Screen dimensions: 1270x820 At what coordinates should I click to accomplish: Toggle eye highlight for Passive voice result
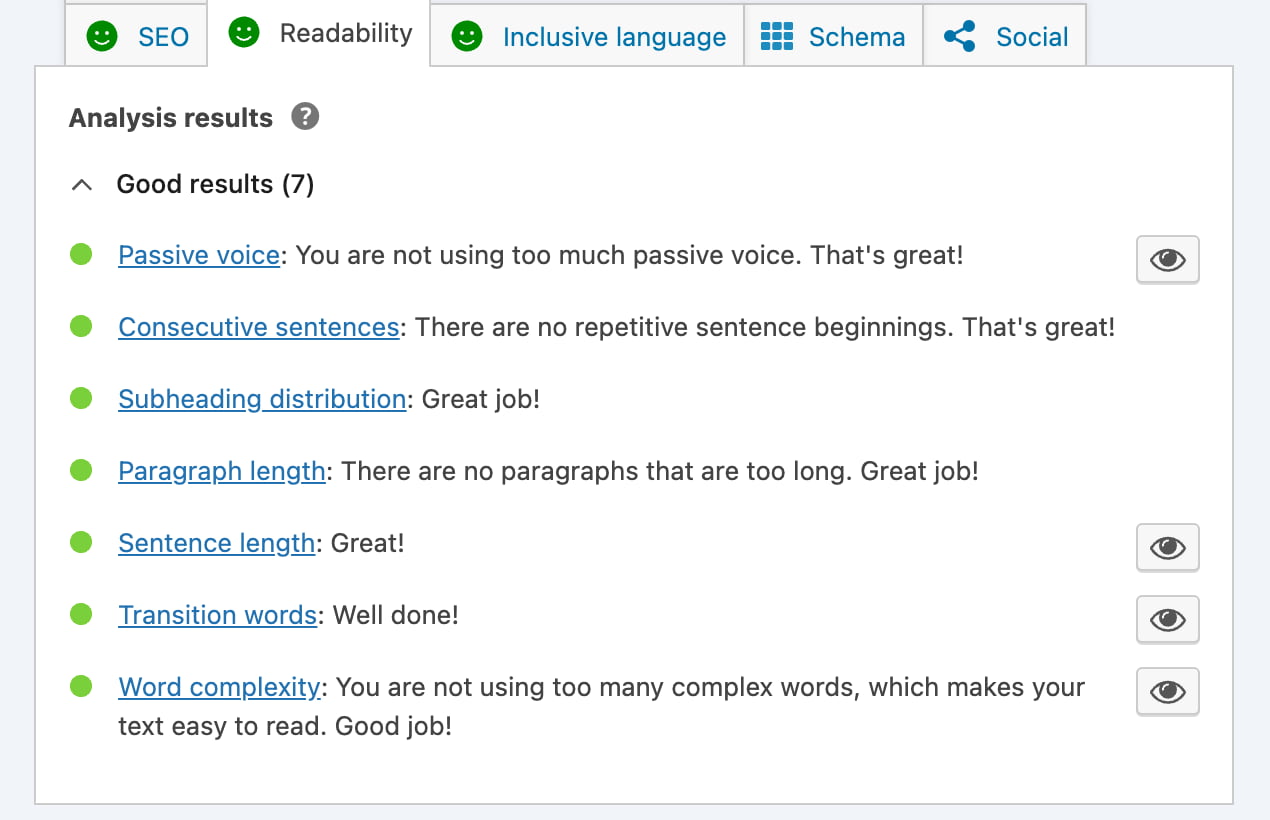[x=1167, y=260]
